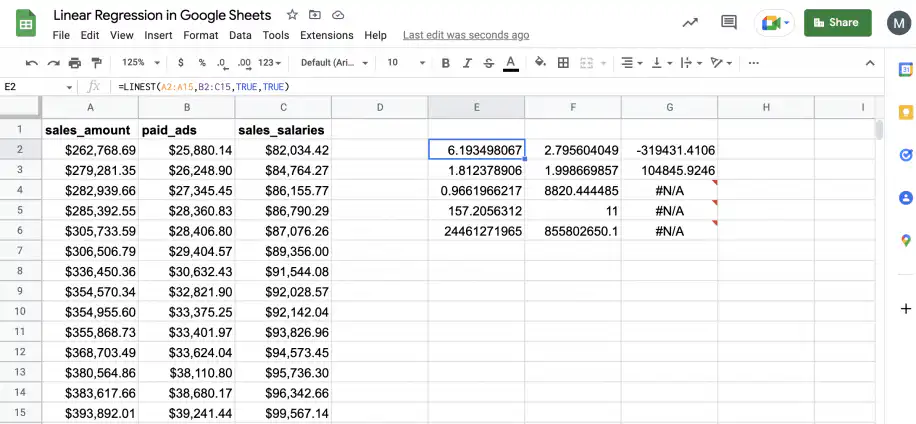916x424 pixels.
Task: Open the Format menu
Action: point(200,35)
